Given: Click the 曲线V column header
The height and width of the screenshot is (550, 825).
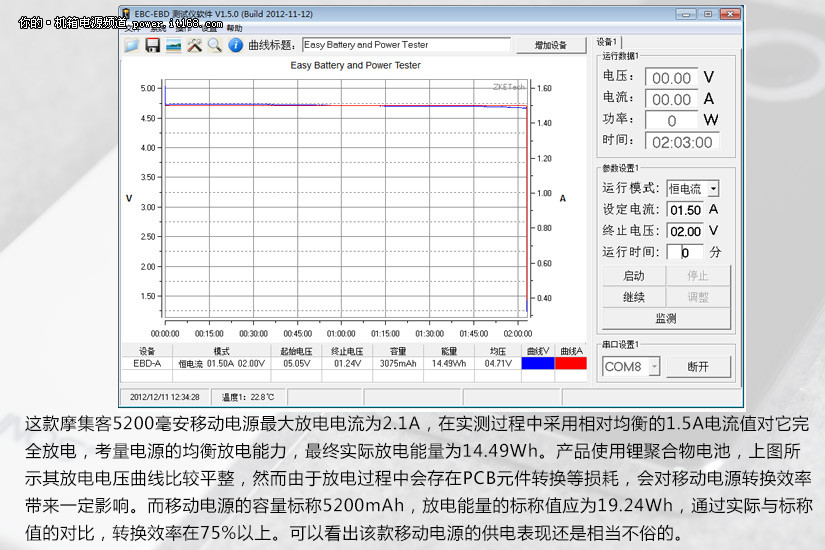Looking at the screenshot, I should click(x=538, y=351).
